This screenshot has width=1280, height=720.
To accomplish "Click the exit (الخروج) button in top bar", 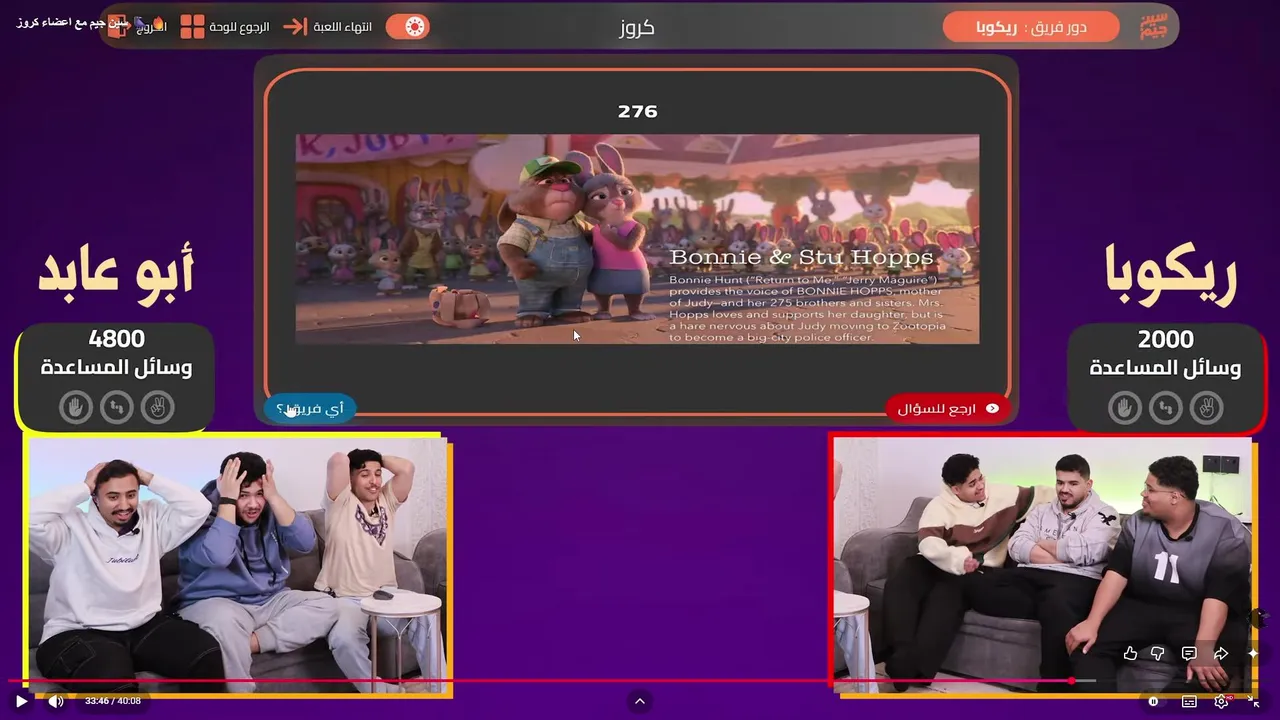I will [138, 27].
